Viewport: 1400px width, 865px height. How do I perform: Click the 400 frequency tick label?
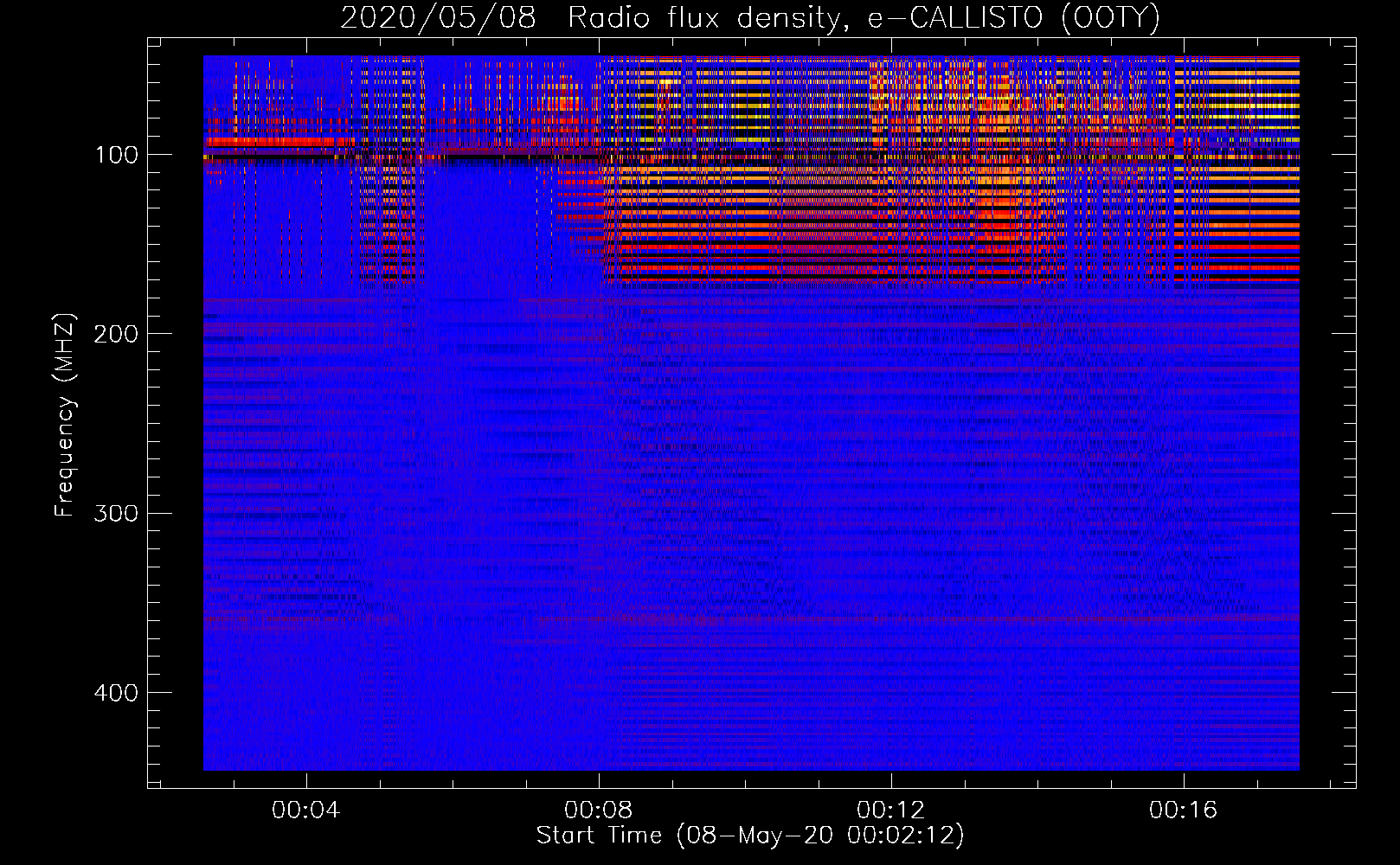click(x=116, y=693)
